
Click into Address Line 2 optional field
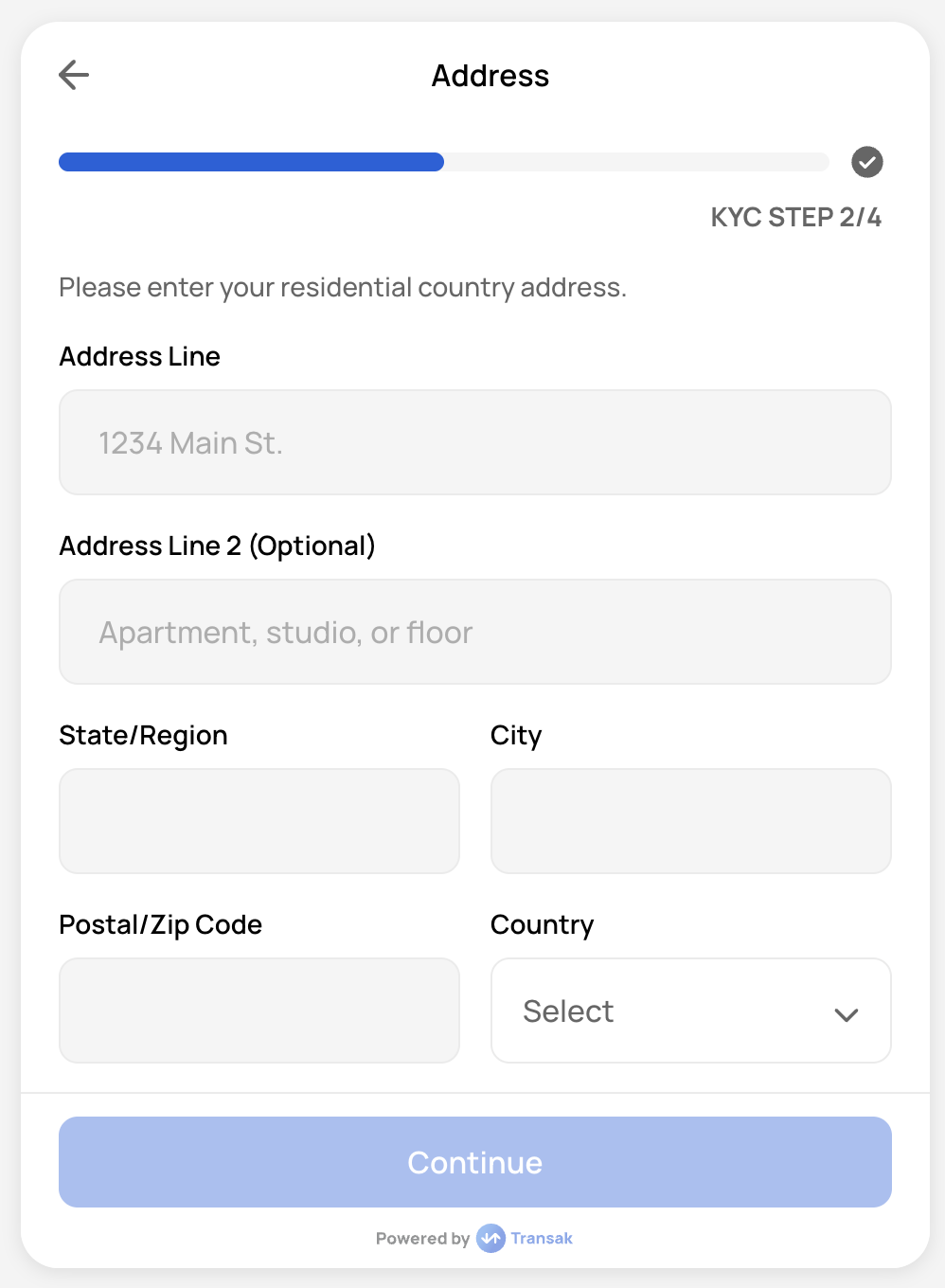(474, 632)
